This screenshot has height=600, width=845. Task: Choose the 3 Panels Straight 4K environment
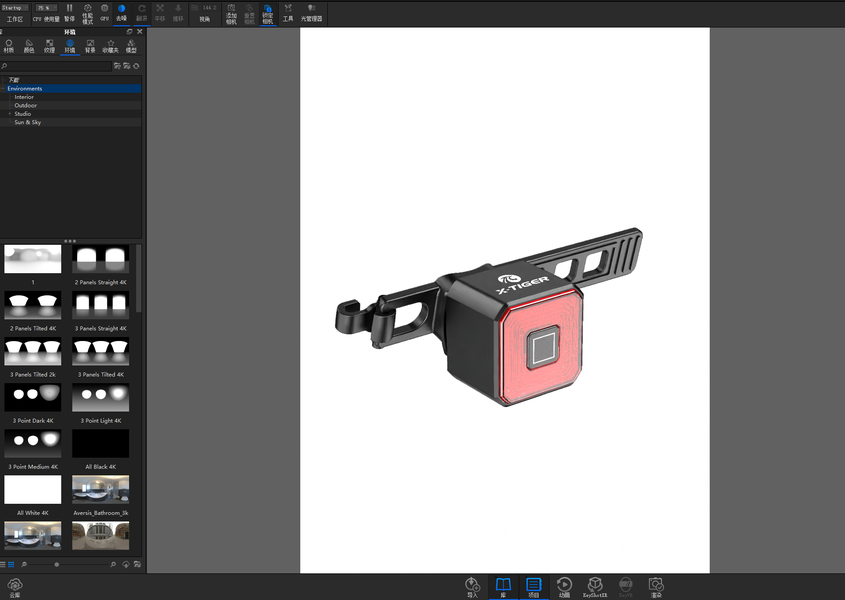pos(101,305)
